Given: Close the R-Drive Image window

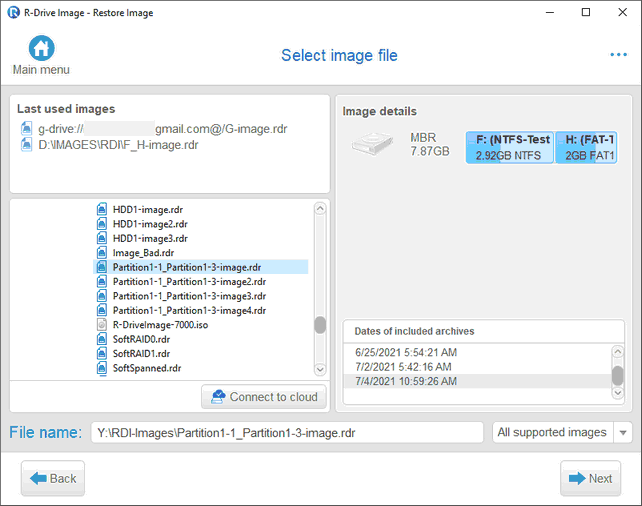Looking at the screenshot, I should pyautogui.click(x=622, y=12).
